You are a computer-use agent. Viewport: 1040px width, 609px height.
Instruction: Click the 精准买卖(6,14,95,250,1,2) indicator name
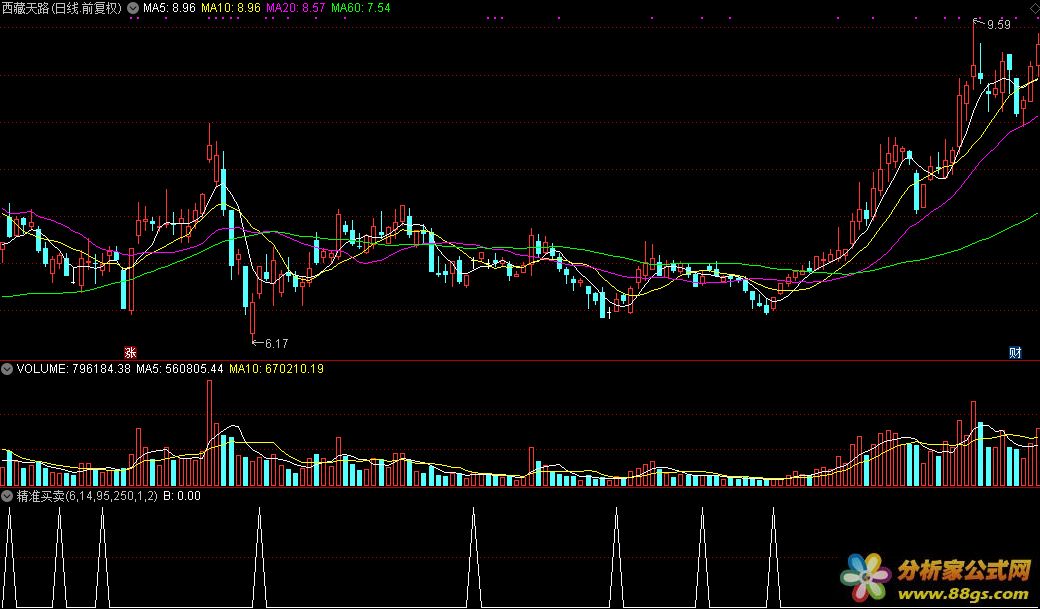tap(87, 496)
